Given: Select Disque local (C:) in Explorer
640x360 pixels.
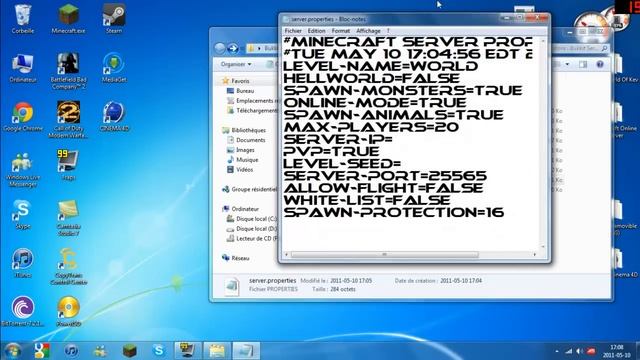Looking at the screenshot, I should (x=252, y=219).
